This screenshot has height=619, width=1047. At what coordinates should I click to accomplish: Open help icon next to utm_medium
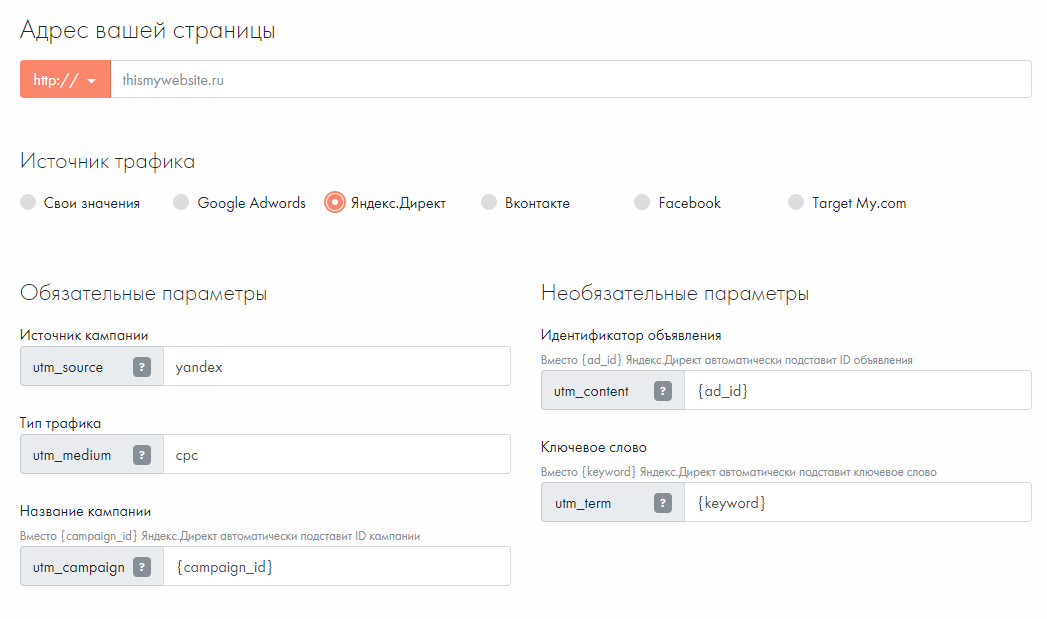(x=142, y=455)
